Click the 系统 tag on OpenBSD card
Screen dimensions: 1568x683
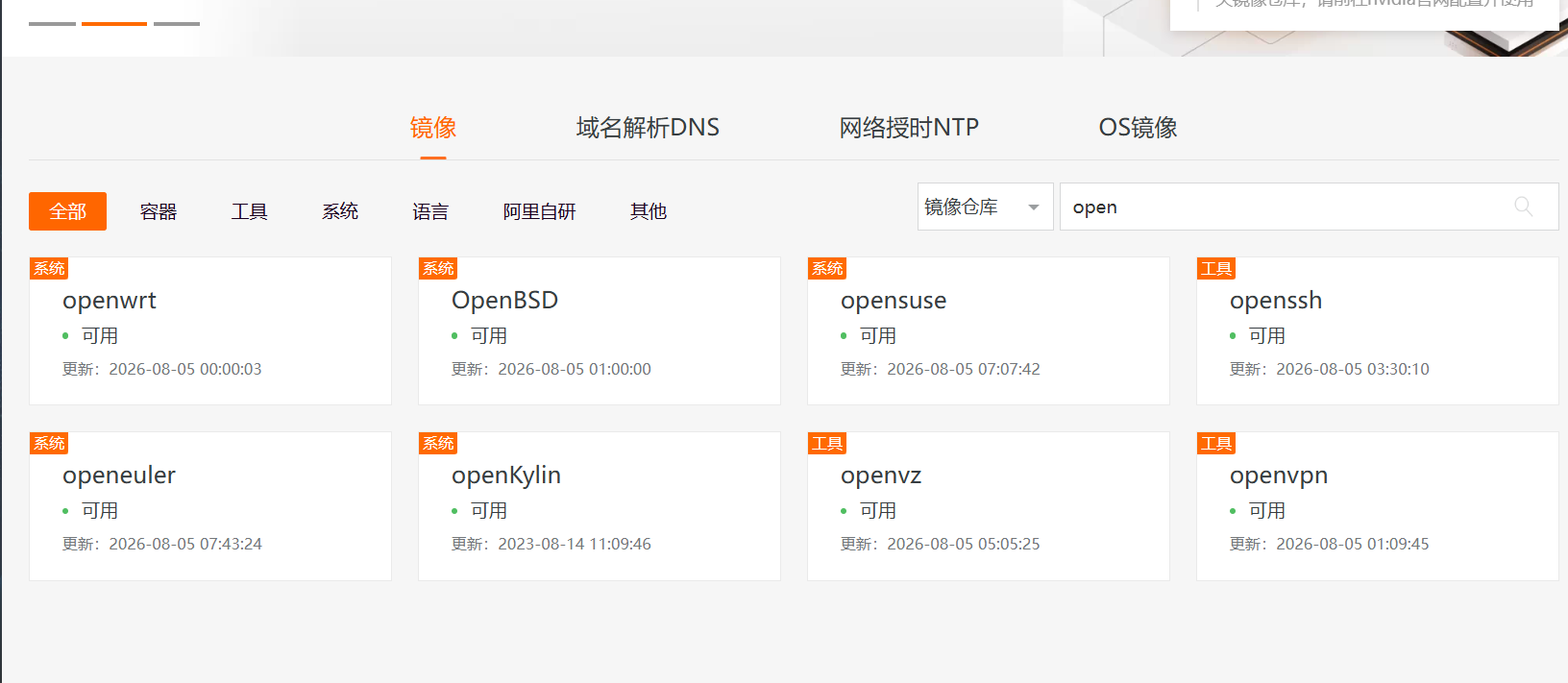[438, 268]
